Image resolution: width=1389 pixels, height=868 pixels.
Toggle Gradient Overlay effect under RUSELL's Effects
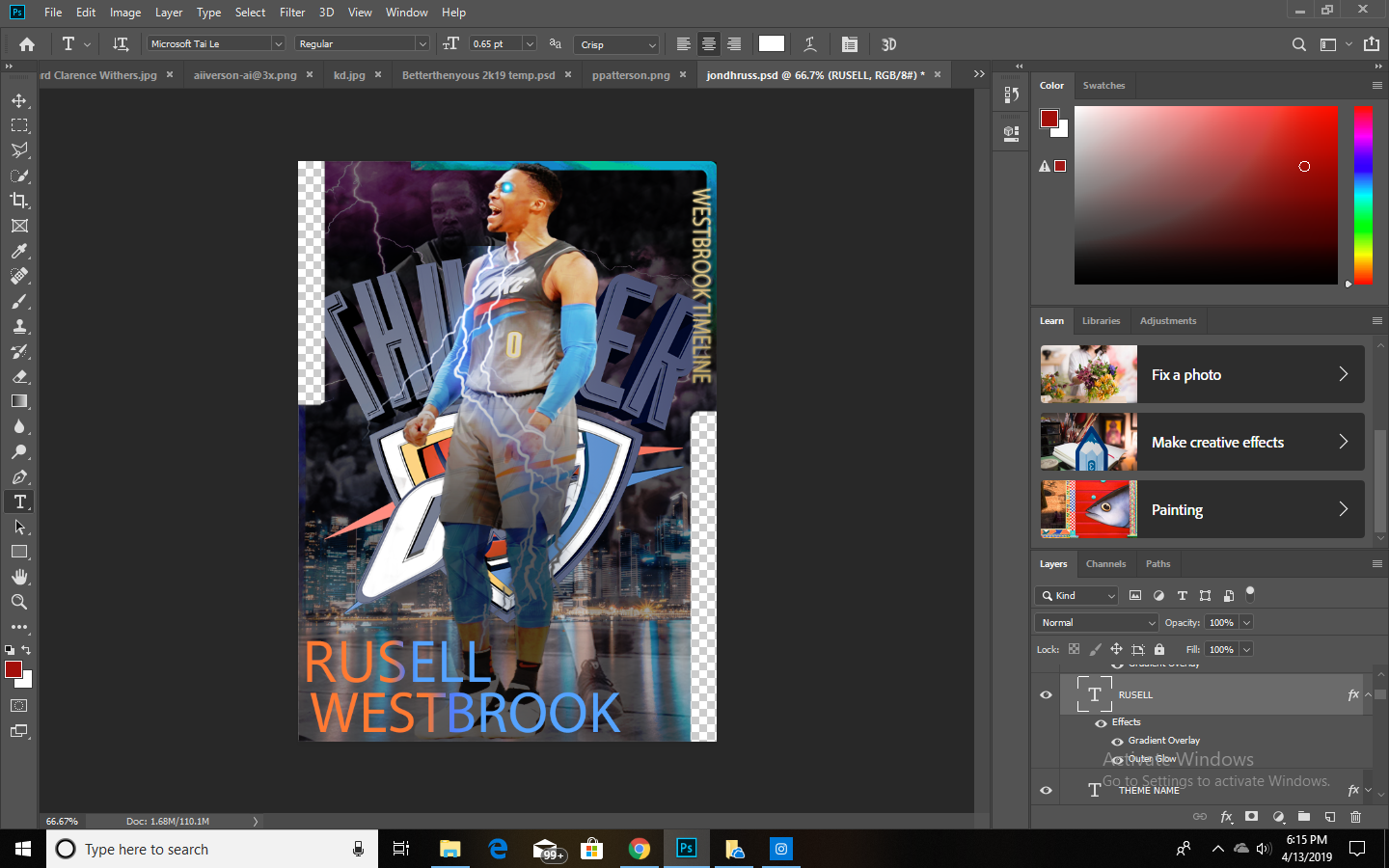(x=1117, y=741)
